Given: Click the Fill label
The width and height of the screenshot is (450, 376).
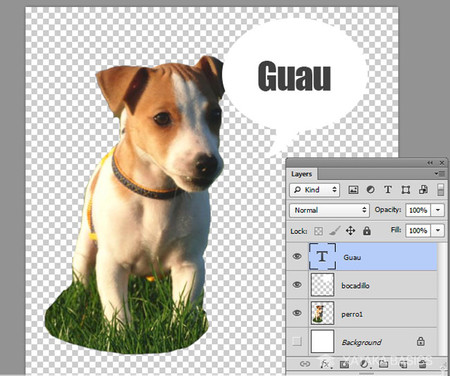Looking at the screenshot, I should [x=396, y=230].
